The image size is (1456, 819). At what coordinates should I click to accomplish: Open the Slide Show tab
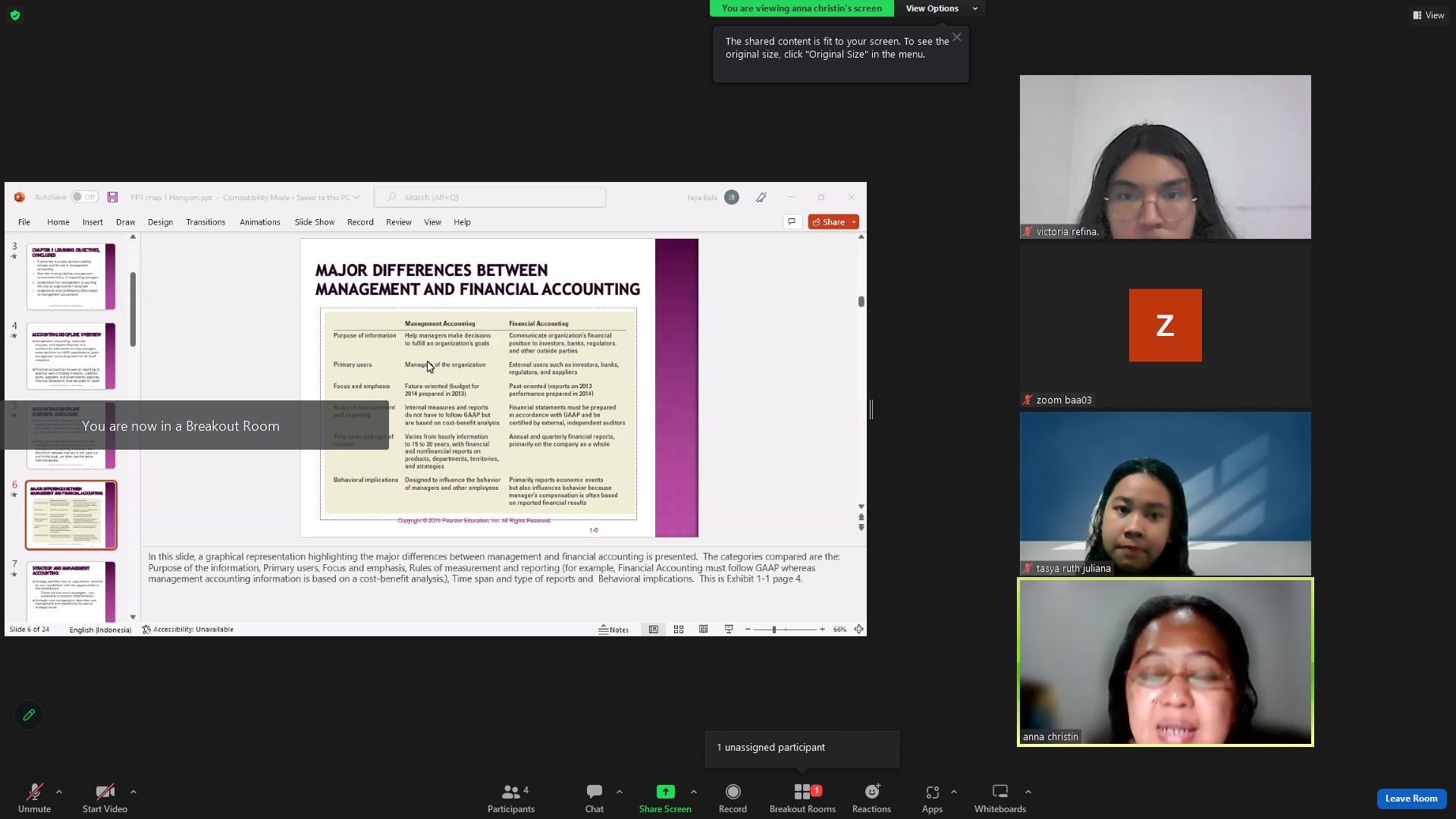click(x=315, y=222)
